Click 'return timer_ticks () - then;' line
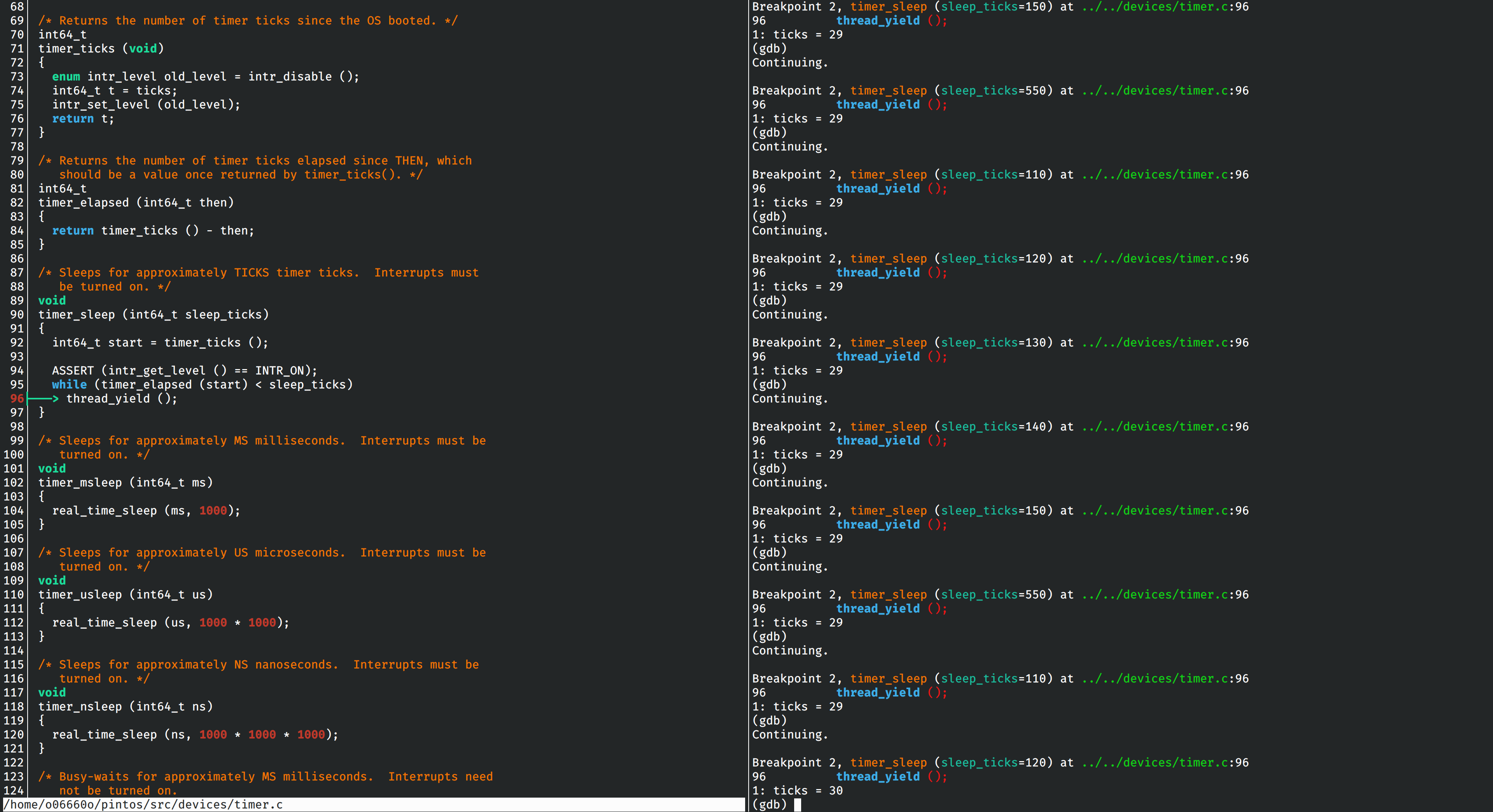The height and width of the screenshot is (812, 1493). [153, 231]
